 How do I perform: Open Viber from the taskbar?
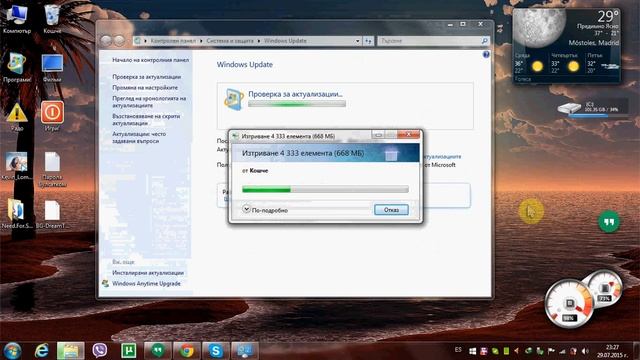pos(100,351)
